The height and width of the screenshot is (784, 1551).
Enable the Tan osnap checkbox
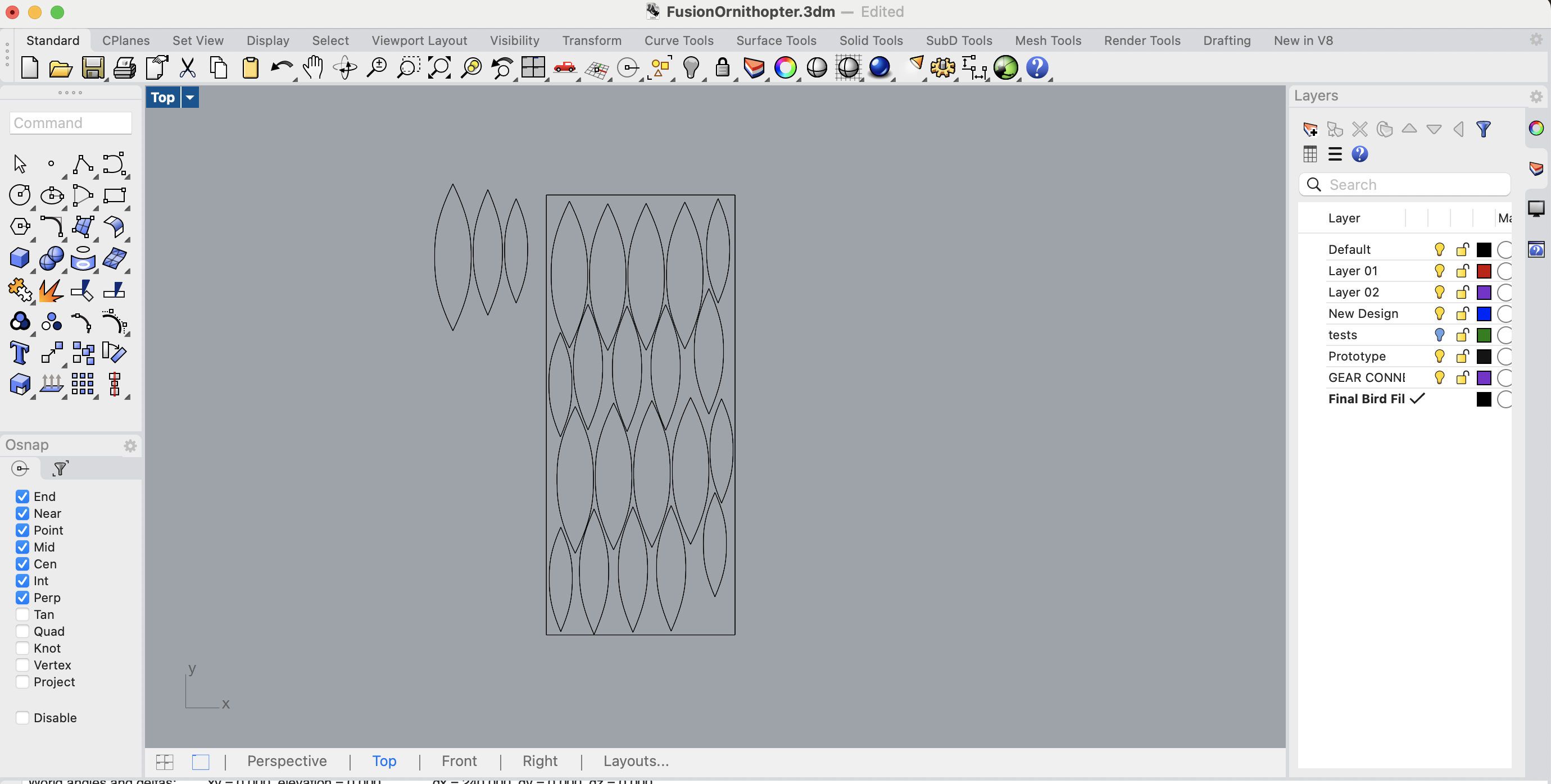[22, 614]
